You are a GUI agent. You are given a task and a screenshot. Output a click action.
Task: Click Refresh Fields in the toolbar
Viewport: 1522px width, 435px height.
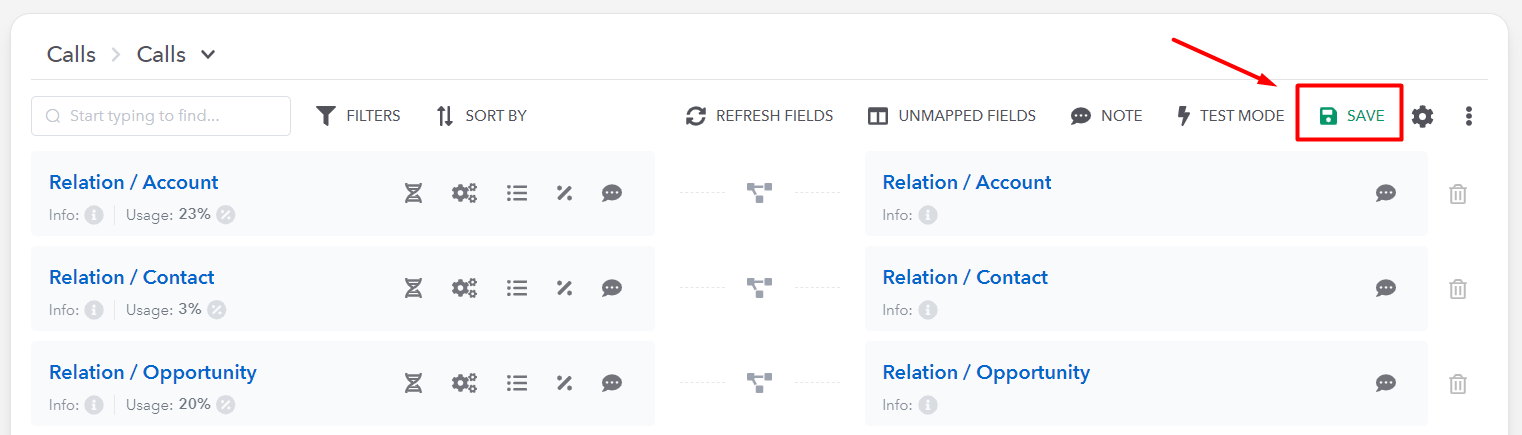click(x=759, y=116)
